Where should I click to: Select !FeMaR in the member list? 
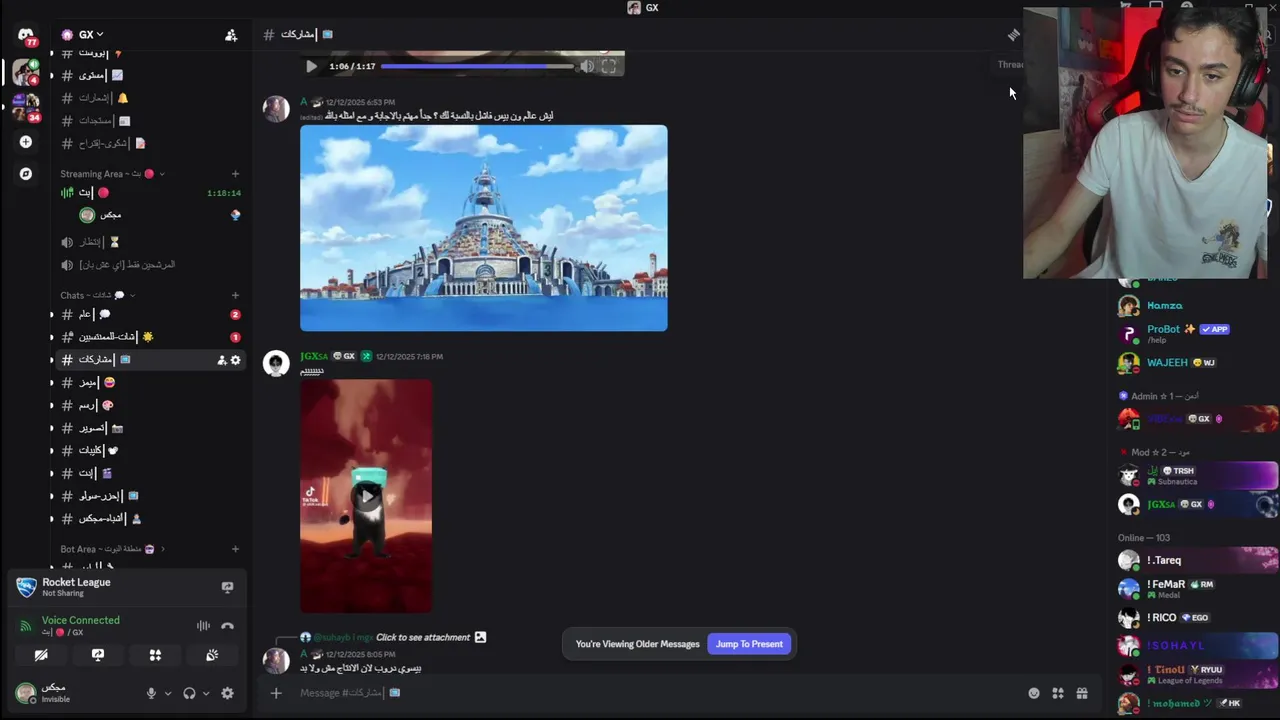click(1197, 589)
